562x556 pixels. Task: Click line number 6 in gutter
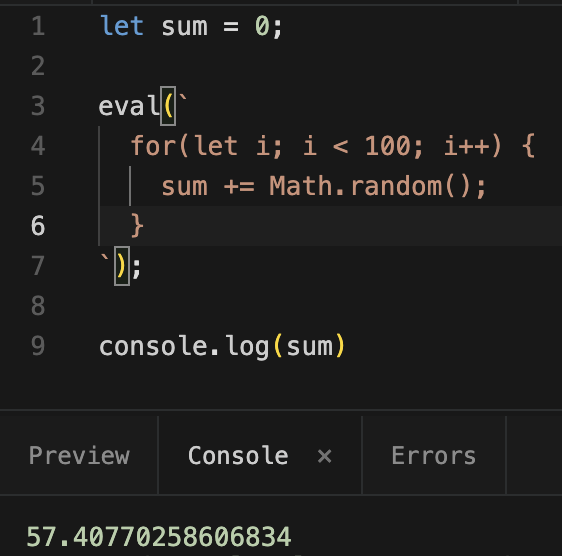[38, 226]
